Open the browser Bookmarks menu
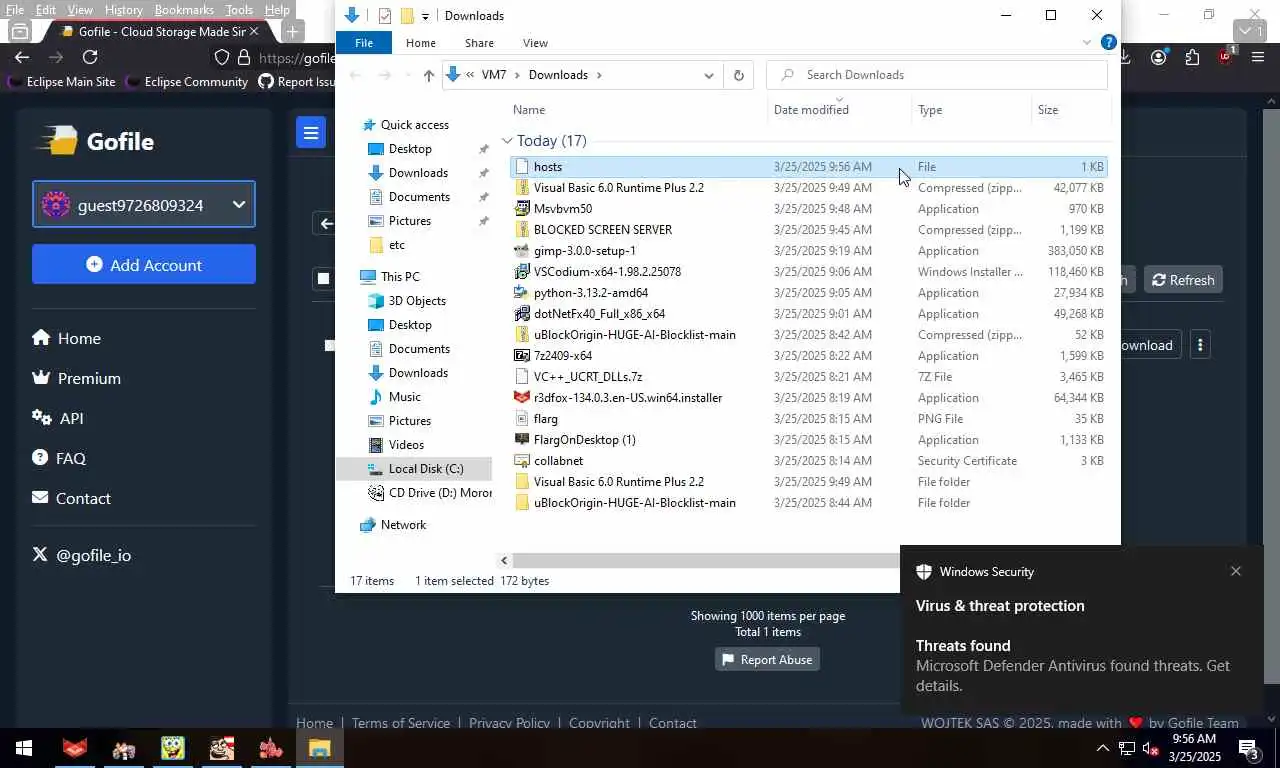Viewport: 1280px width, 768px height. pos(184,10)
